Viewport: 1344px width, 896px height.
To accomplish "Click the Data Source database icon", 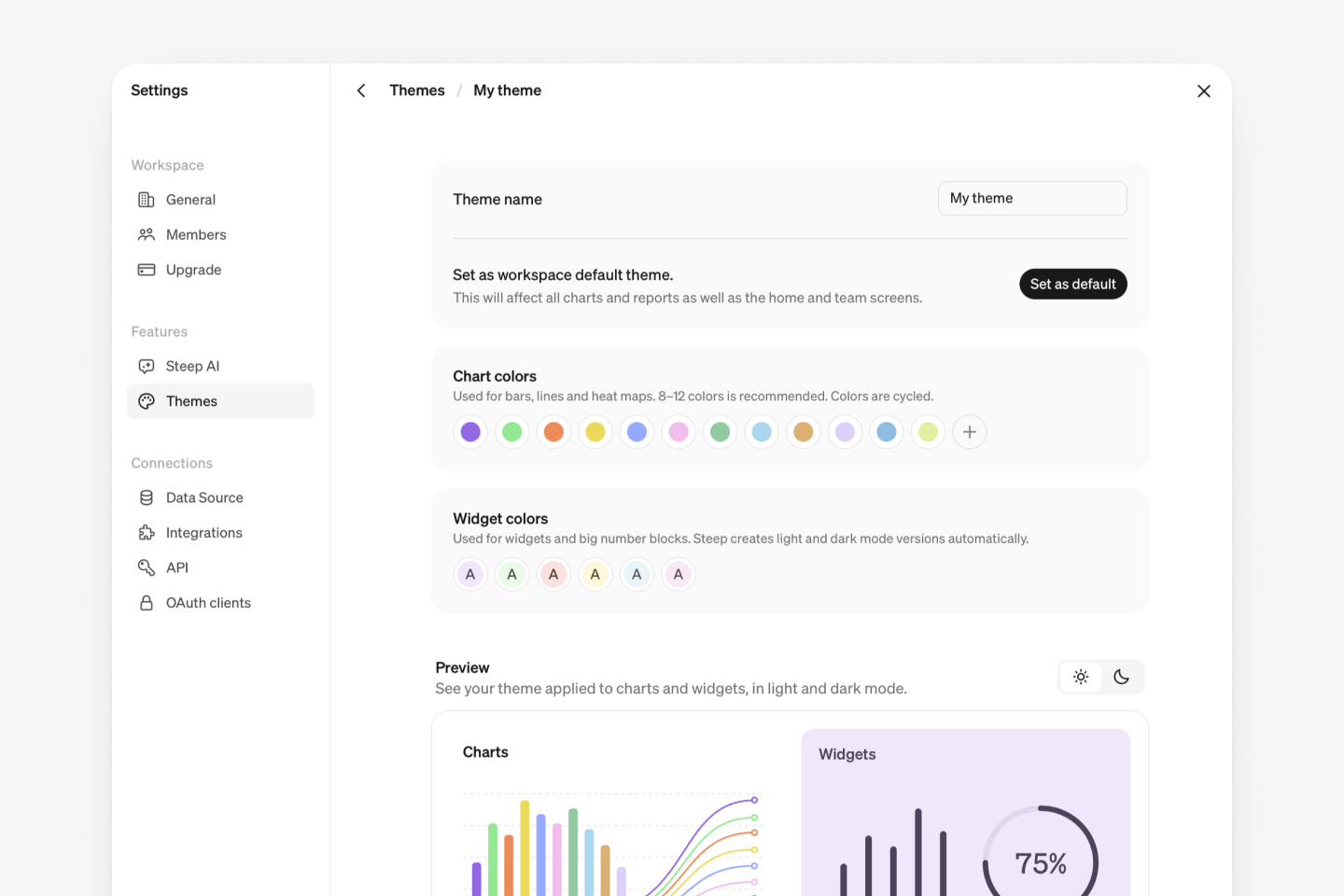I will tap(147, 497).
